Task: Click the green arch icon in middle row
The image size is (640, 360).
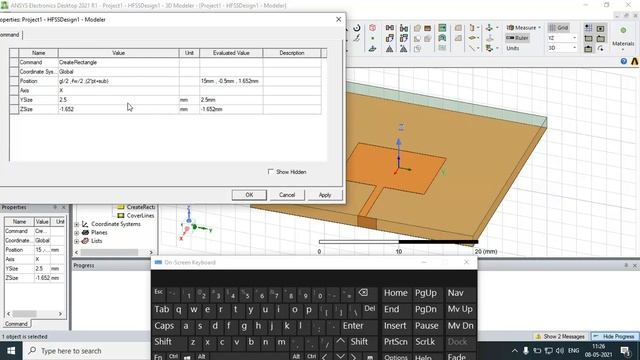Action: pyautogui.click(x=442, y=38)
